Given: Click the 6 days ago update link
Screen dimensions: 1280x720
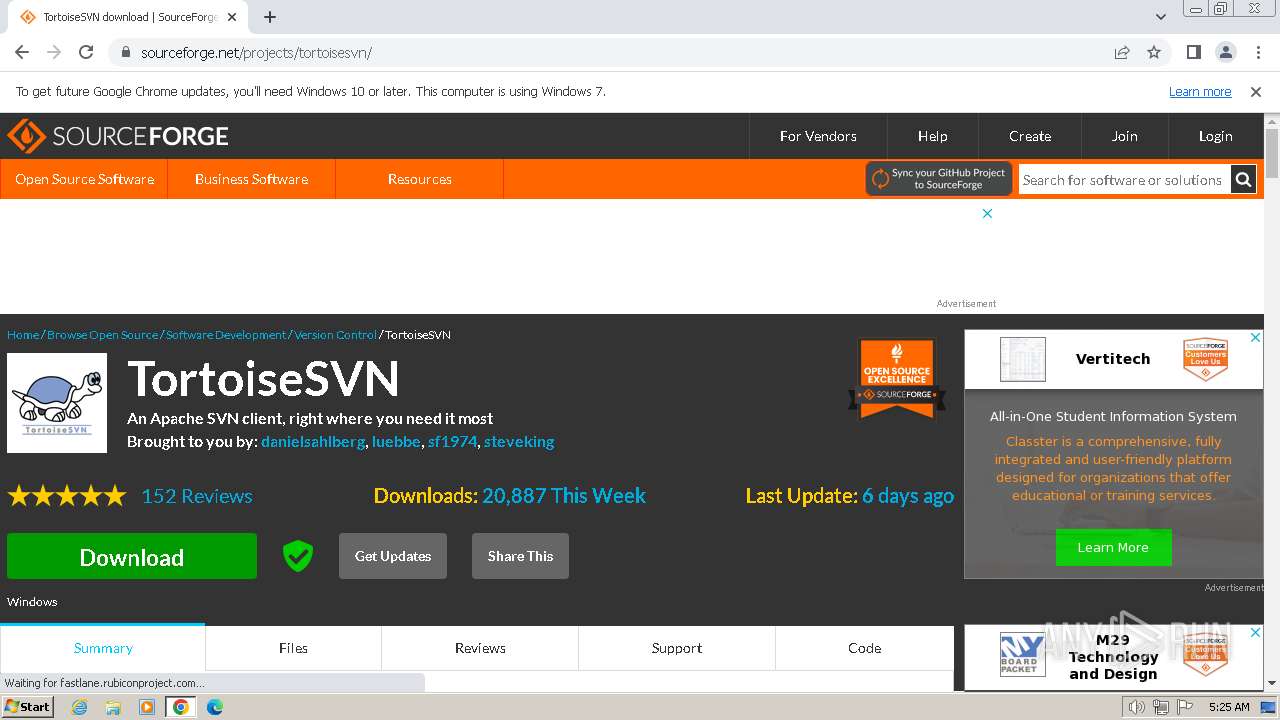Looking at the screenshot, I should point(908,496).
